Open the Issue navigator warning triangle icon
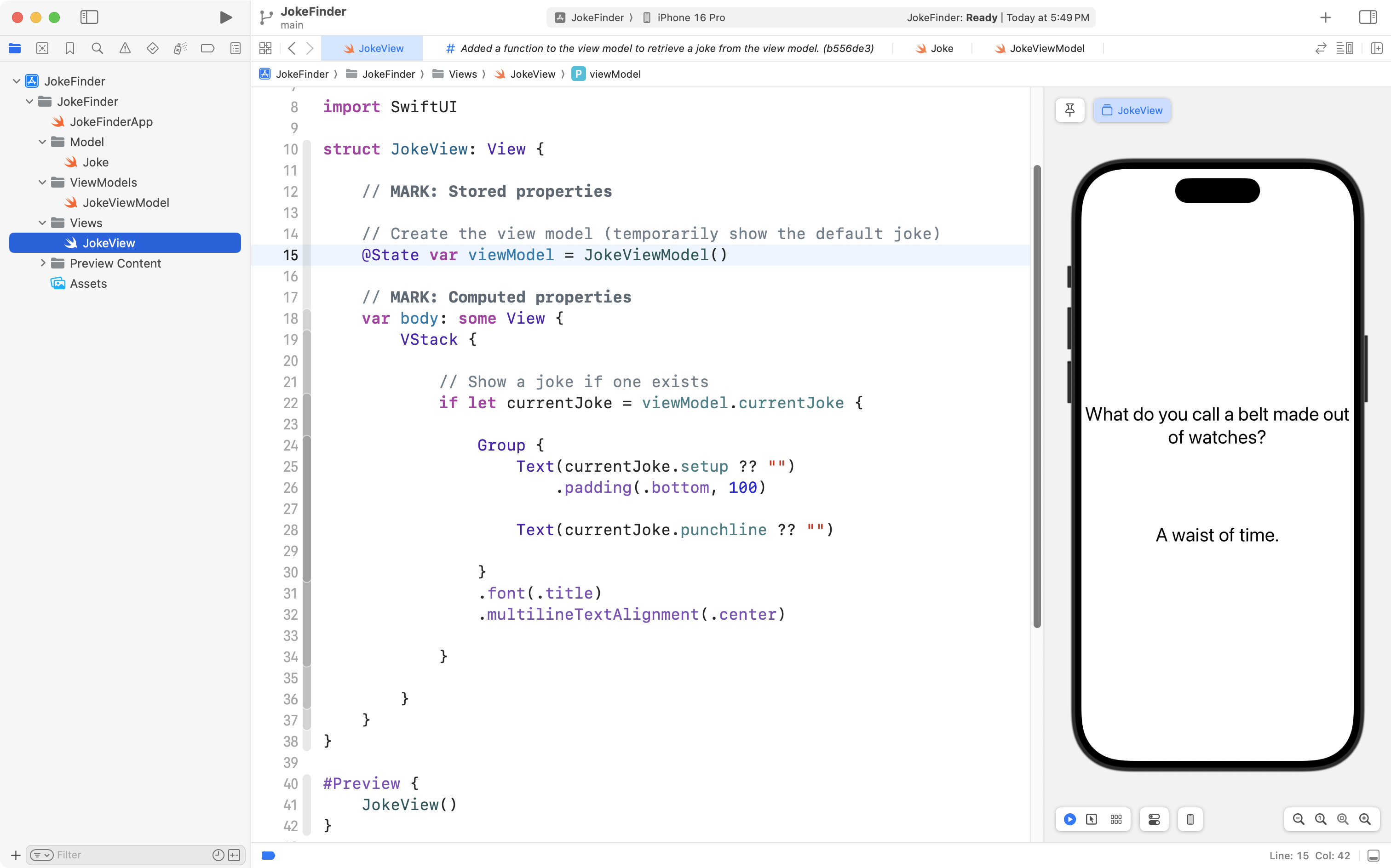 coord(125,48)
